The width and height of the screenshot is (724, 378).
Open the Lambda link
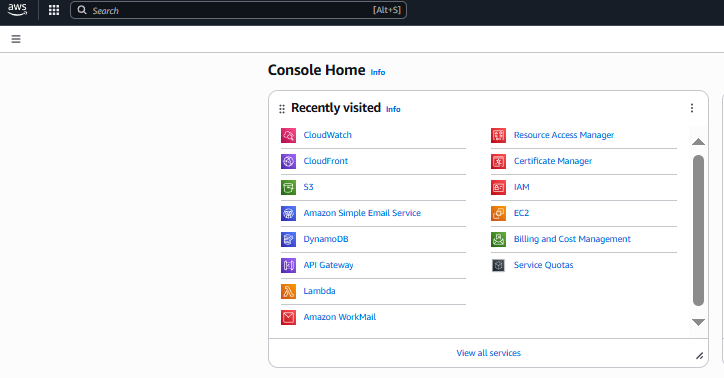319,291
